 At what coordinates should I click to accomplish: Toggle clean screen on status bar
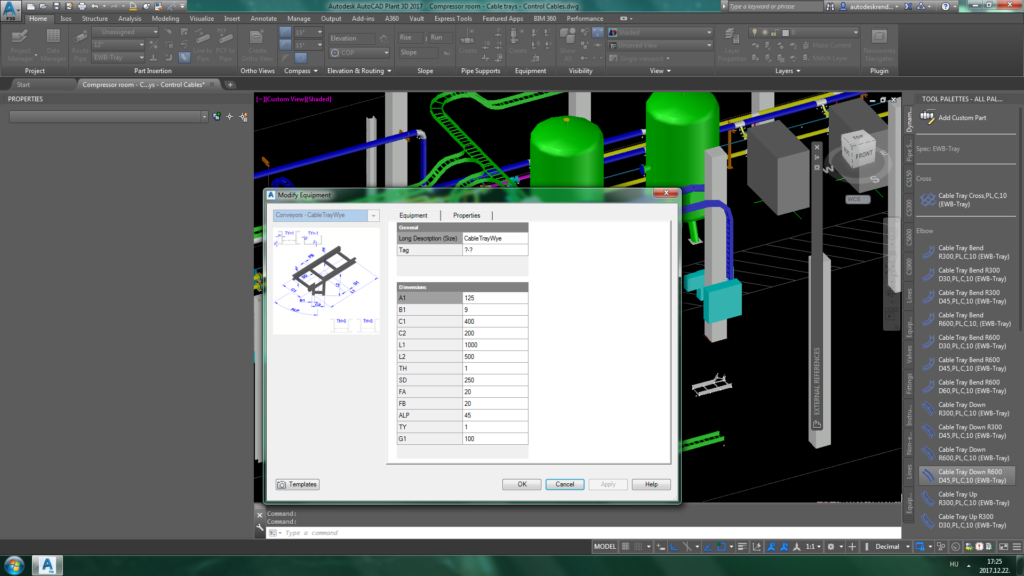[1004, 547]
